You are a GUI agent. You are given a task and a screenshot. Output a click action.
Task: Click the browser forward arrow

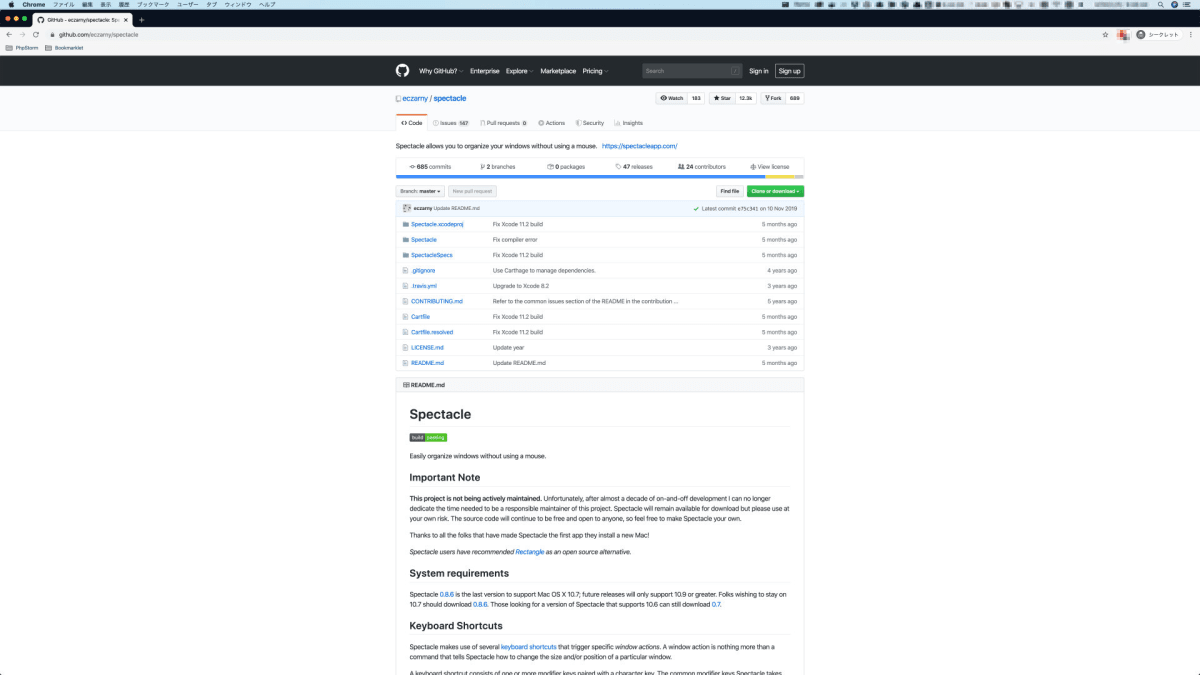click(x=22, y=34)
